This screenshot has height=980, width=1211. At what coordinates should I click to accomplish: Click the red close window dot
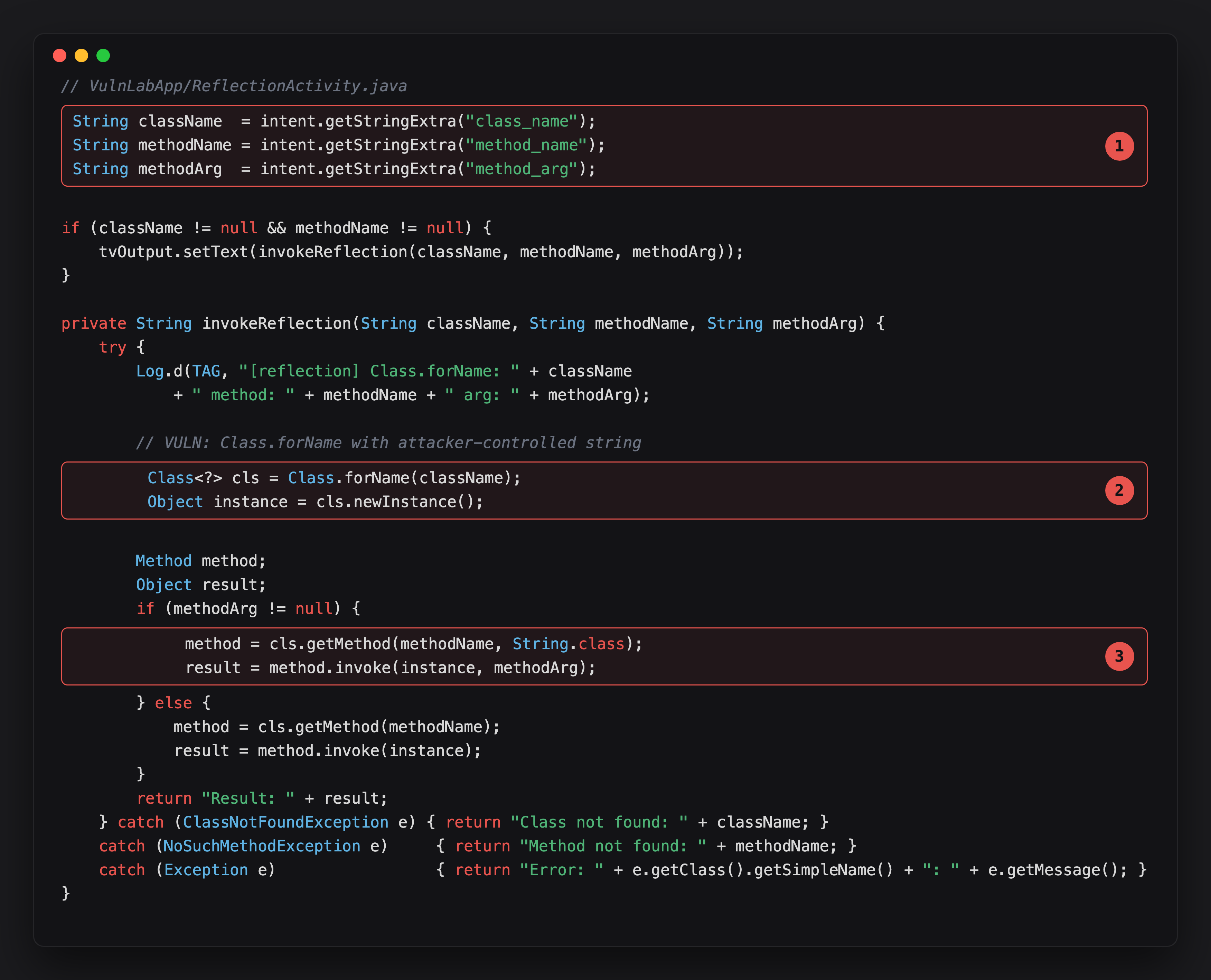(59, 55)
